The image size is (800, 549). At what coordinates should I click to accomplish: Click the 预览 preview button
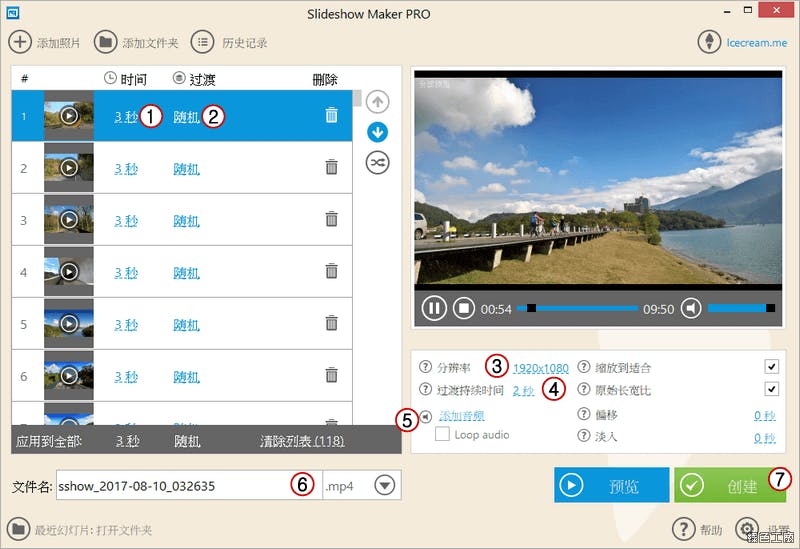pos(612,485)
